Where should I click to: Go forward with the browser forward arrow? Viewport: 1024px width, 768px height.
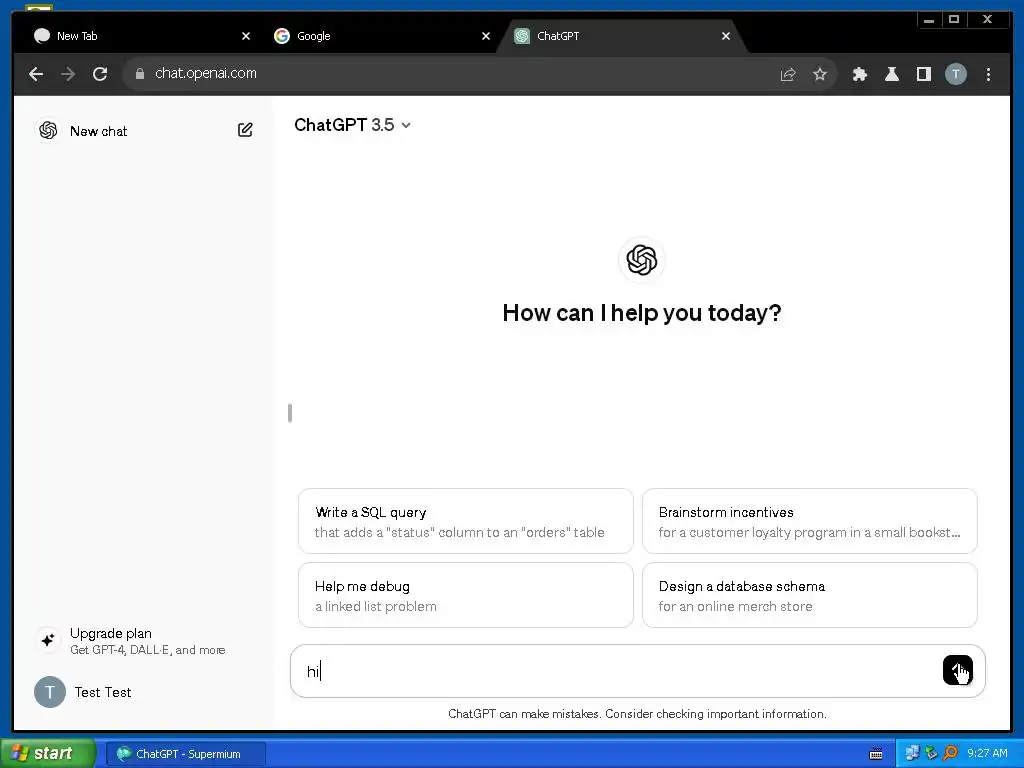click(x=68, y=74)
